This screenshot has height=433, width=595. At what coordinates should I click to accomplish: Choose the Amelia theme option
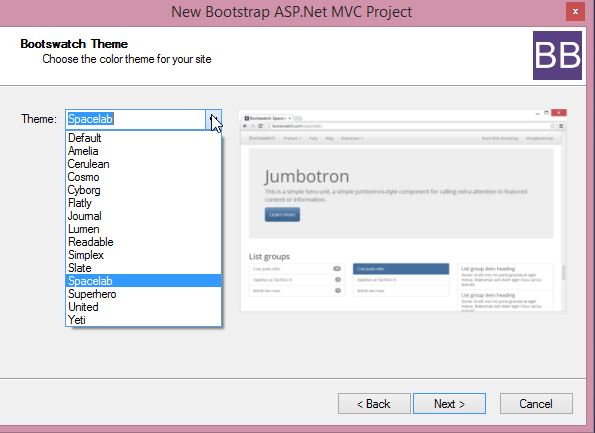[x=143, y=151]
